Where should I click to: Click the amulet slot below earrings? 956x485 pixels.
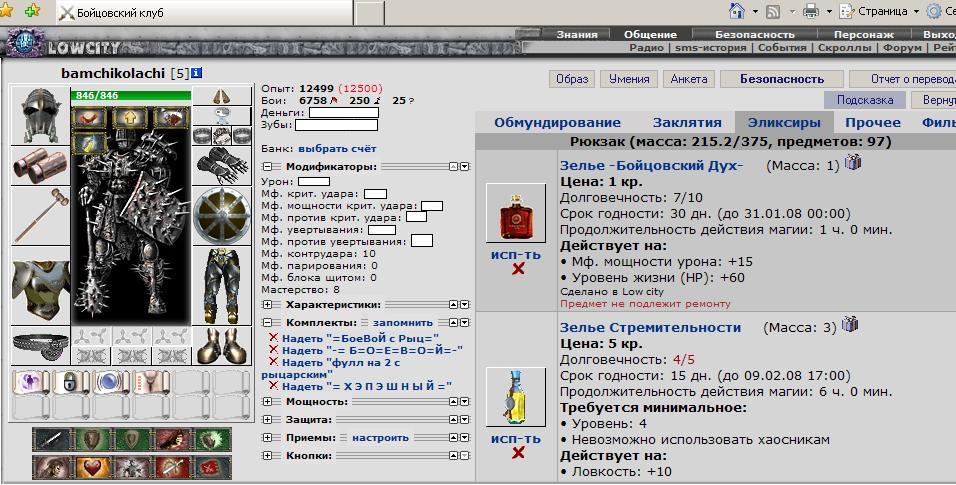222,116
